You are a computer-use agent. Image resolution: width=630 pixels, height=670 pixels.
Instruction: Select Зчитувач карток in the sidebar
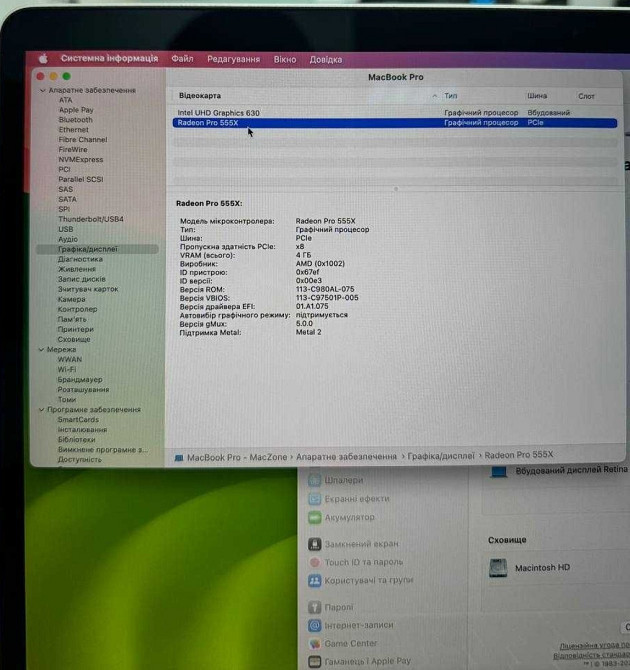88,289
